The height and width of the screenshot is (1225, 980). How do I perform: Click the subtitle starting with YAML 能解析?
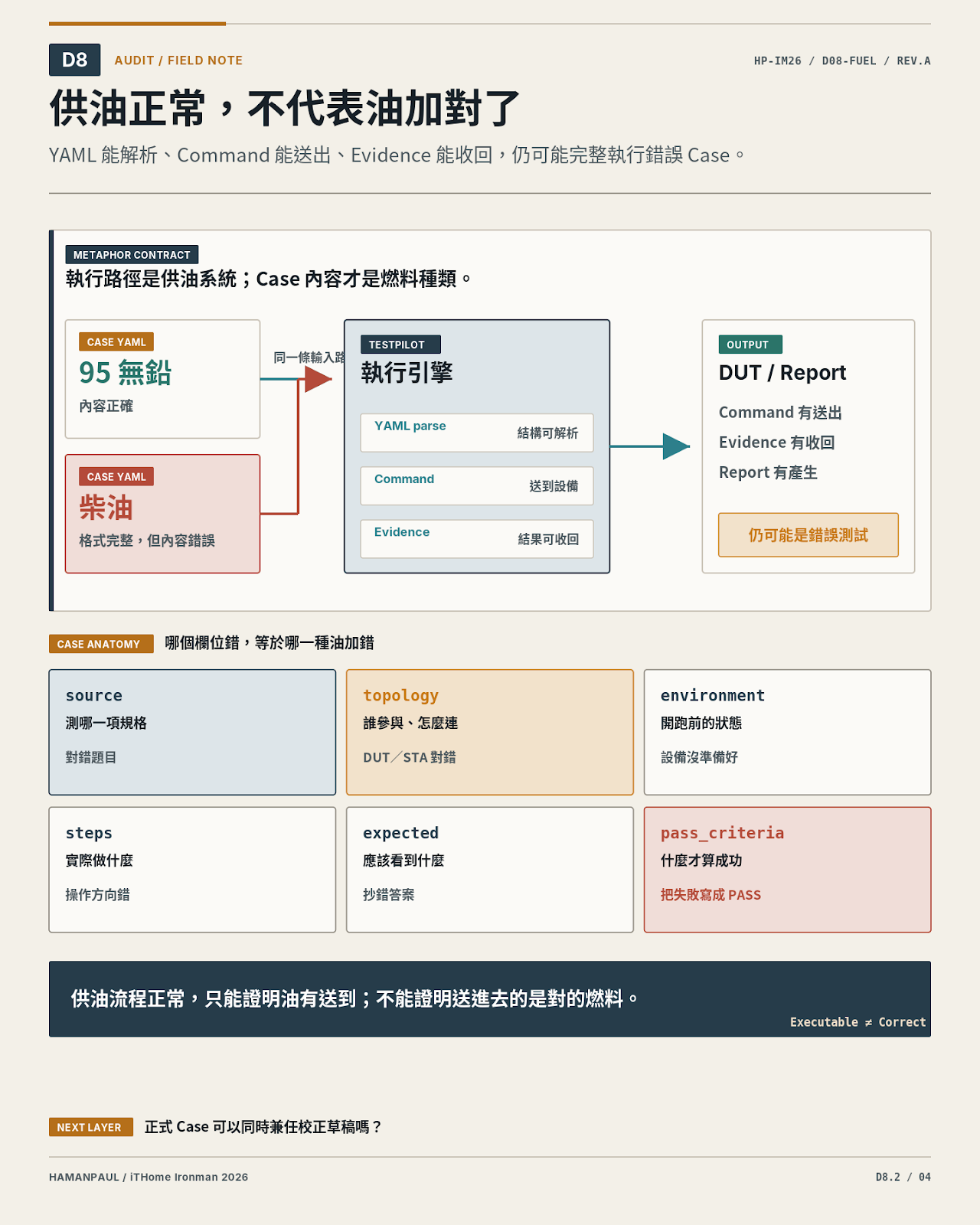[x=397, y=155]
